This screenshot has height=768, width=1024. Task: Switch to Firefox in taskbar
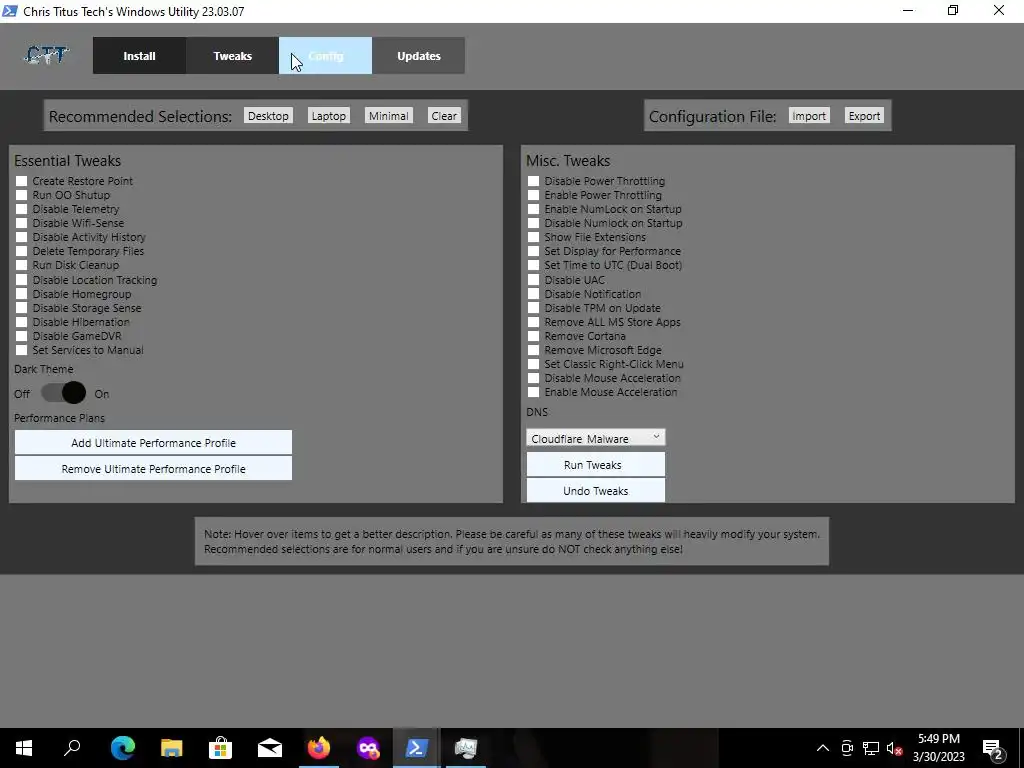(x=319, y=747)
